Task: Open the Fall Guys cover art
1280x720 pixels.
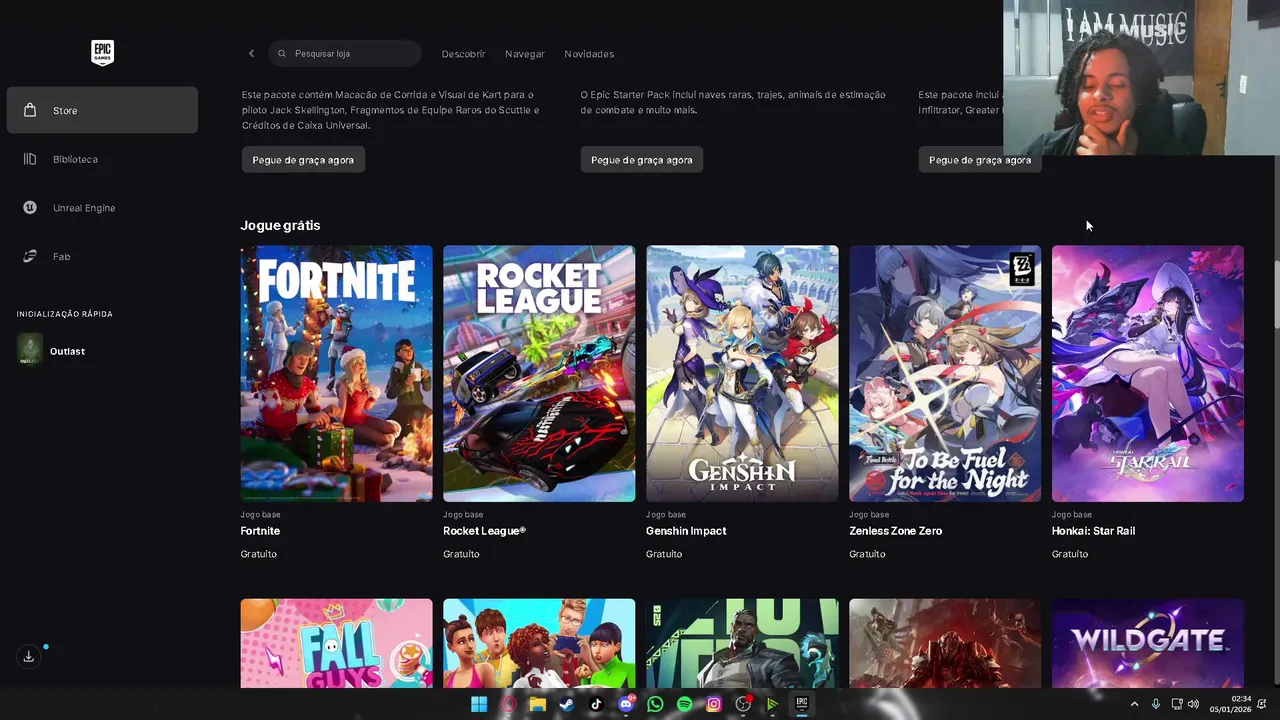Action: point(336,643)
